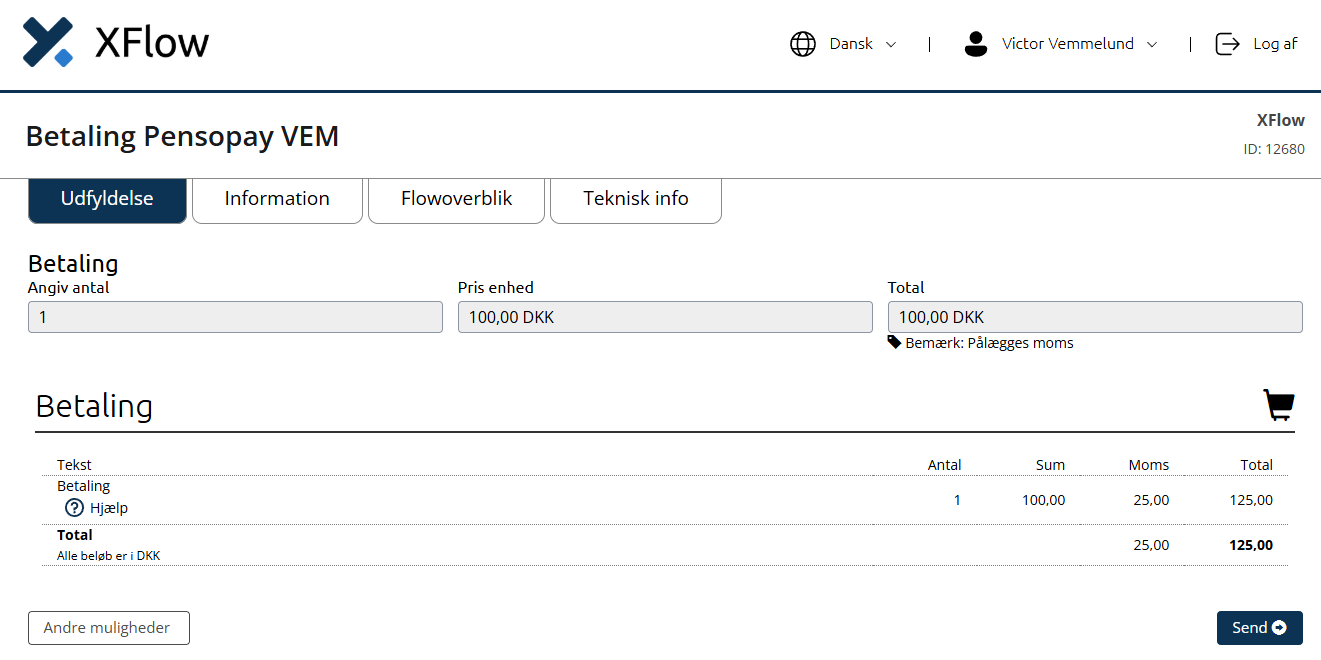Click the Antal value 1 in table
The image size is (1321, 660).
pos(957,500)
